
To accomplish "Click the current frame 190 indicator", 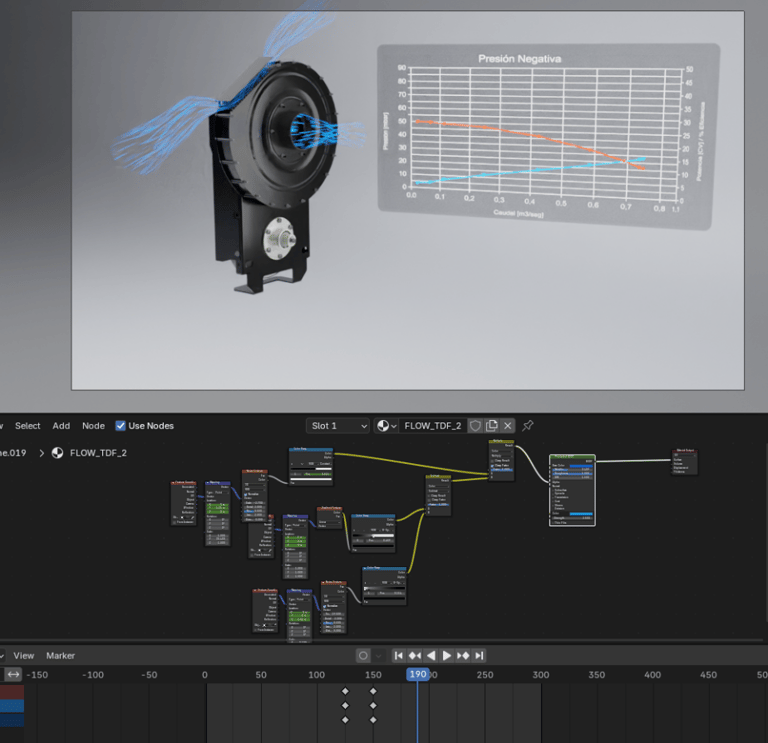I will point(418,674).
